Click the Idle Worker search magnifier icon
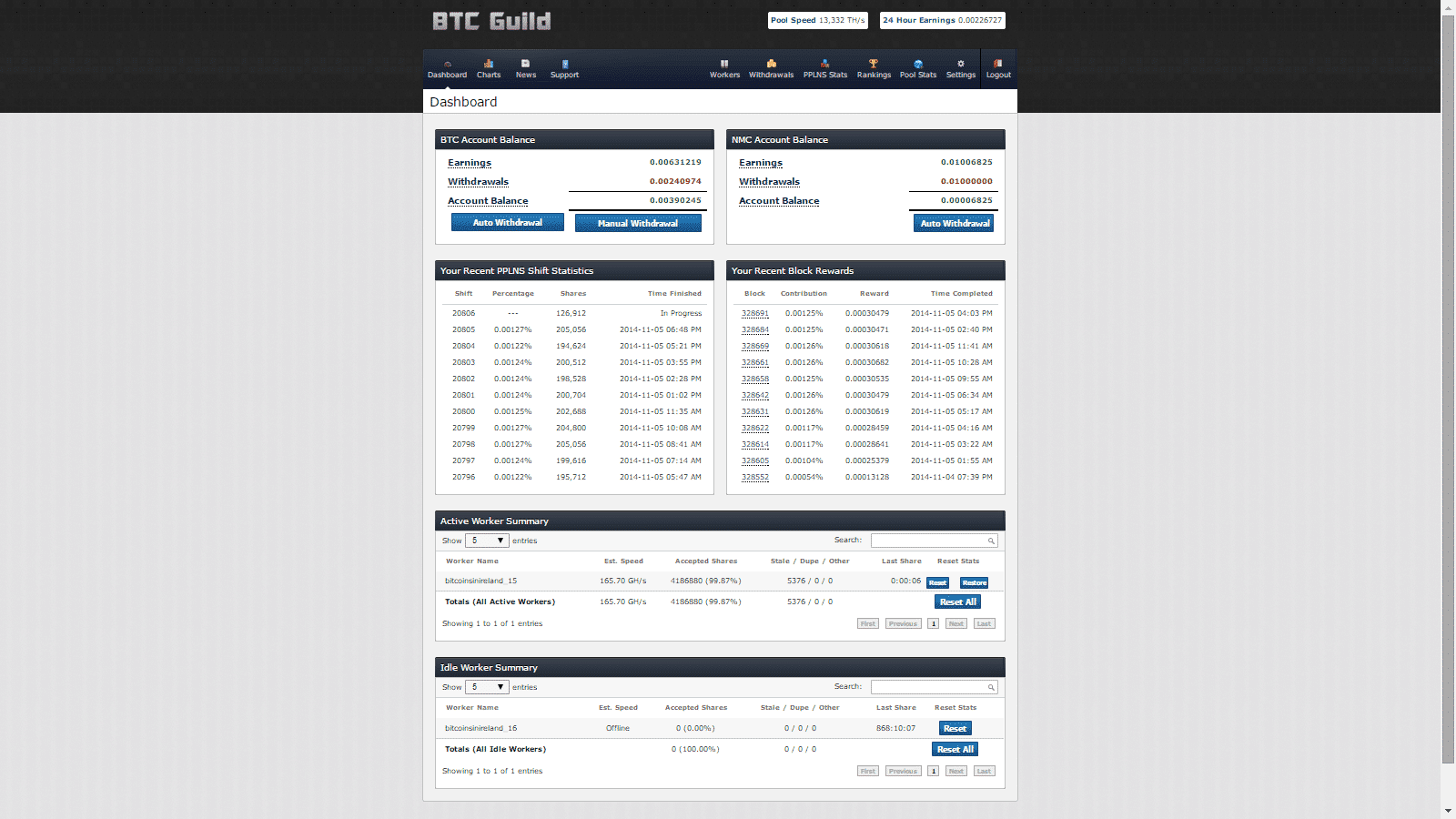 pyautogui.click(x=991, y=687)
